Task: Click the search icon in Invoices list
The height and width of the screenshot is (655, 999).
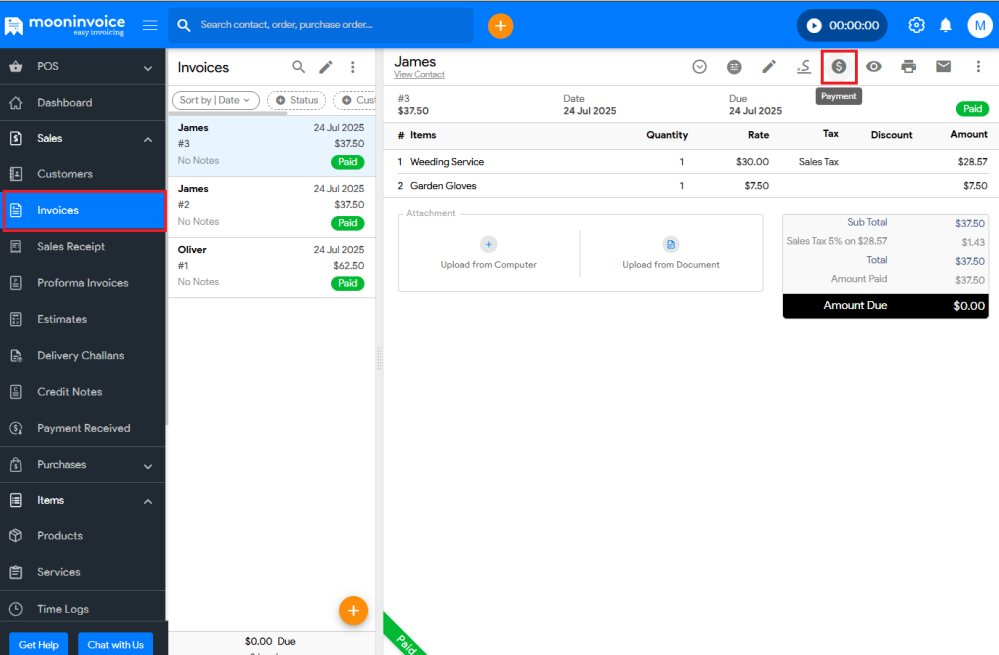Action: 299,67
